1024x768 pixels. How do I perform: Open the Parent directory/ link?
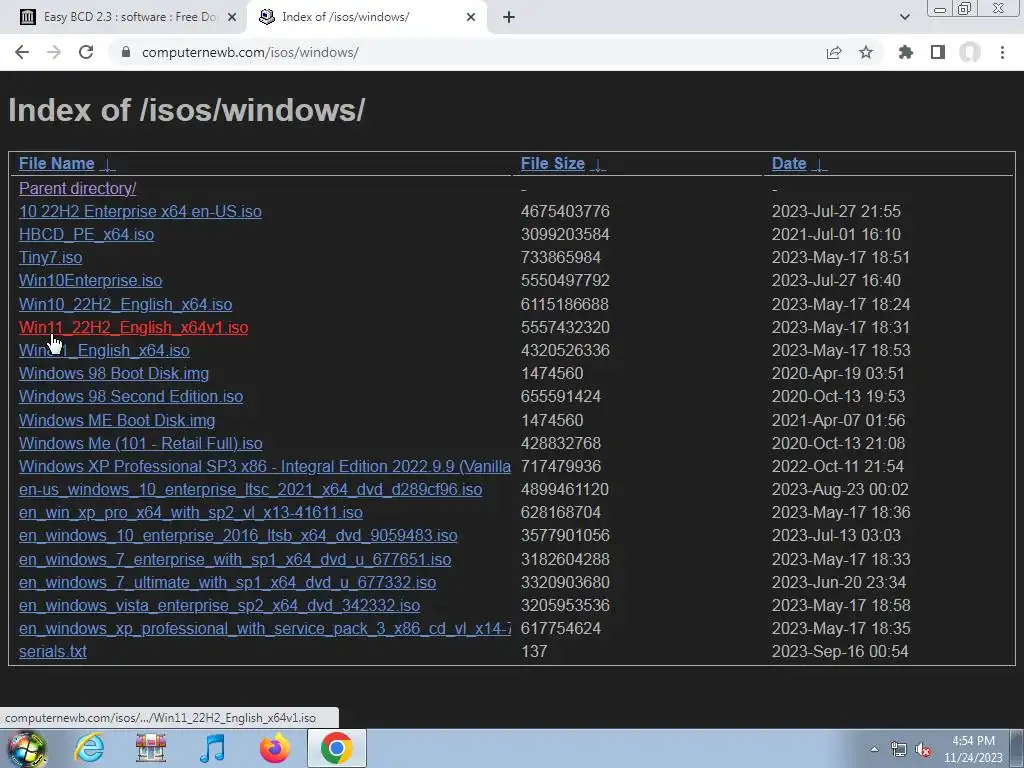pyautogui.click(x=77, y=188)
